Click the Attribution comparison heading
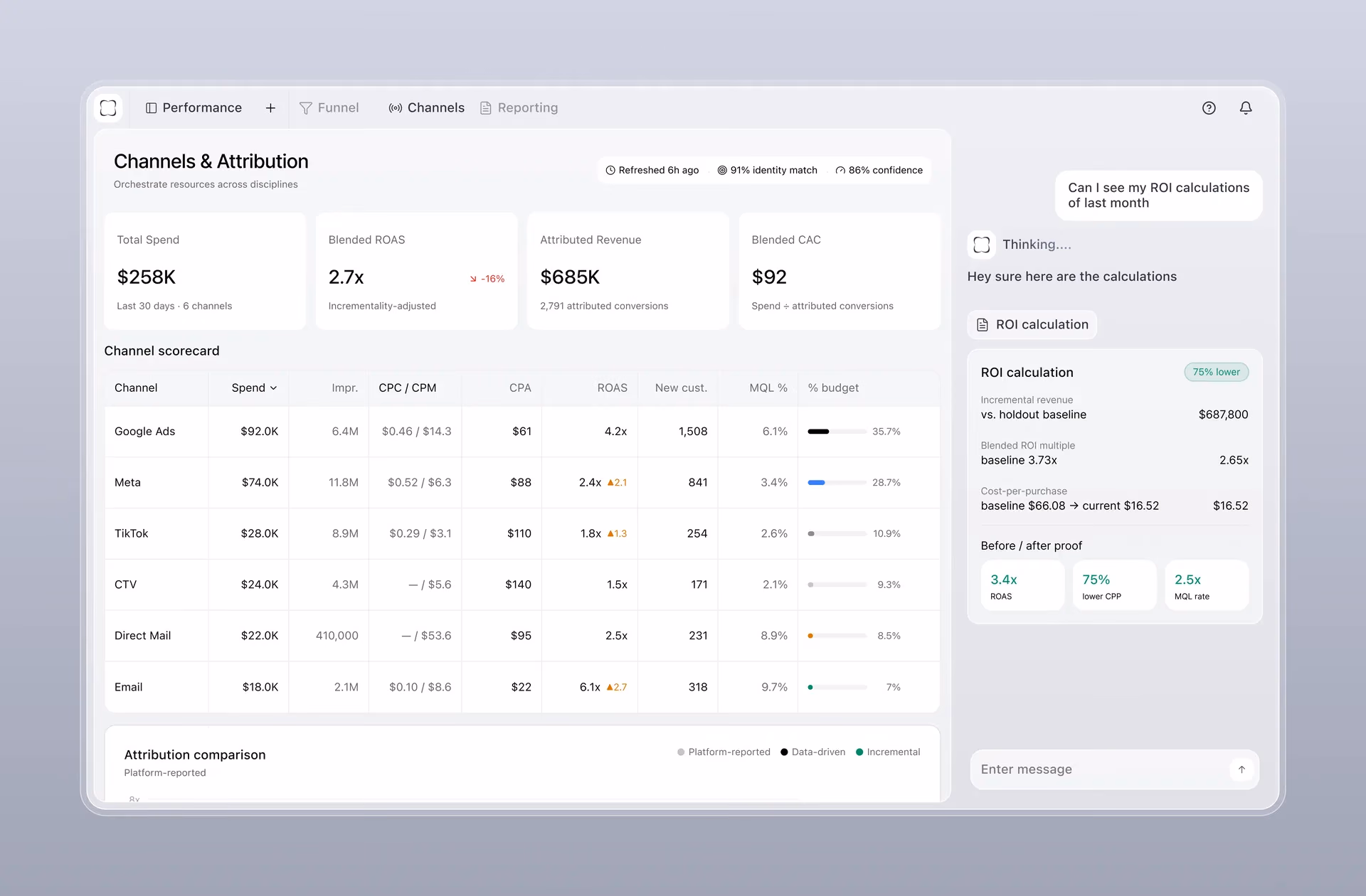The height and width of the screenshot is (896, 1366). (195, 755)
